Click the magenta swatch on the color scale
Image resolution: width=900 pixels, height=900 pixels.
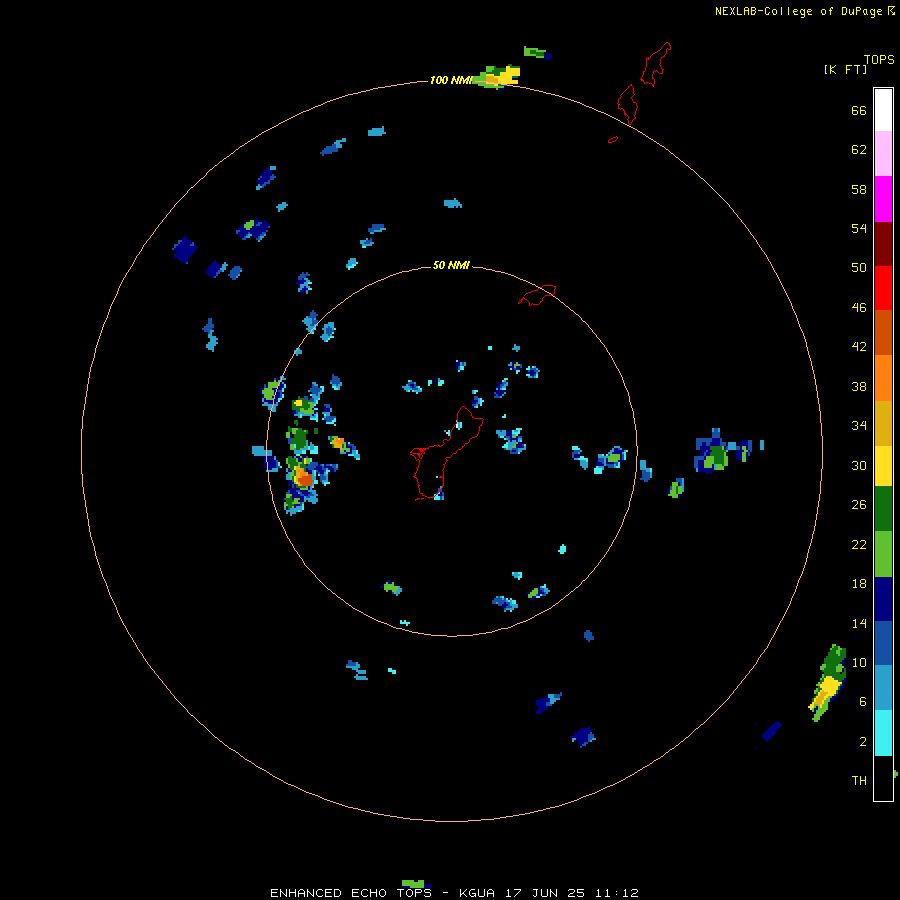coord(883,199)
